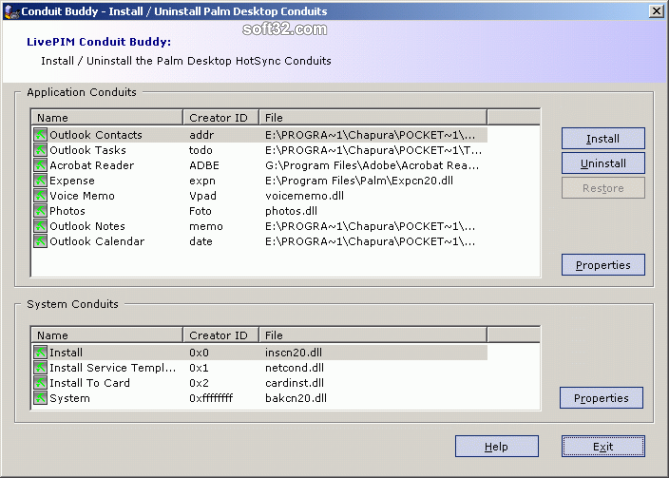Click the expn creator ID cell

[x=202, y=181]
